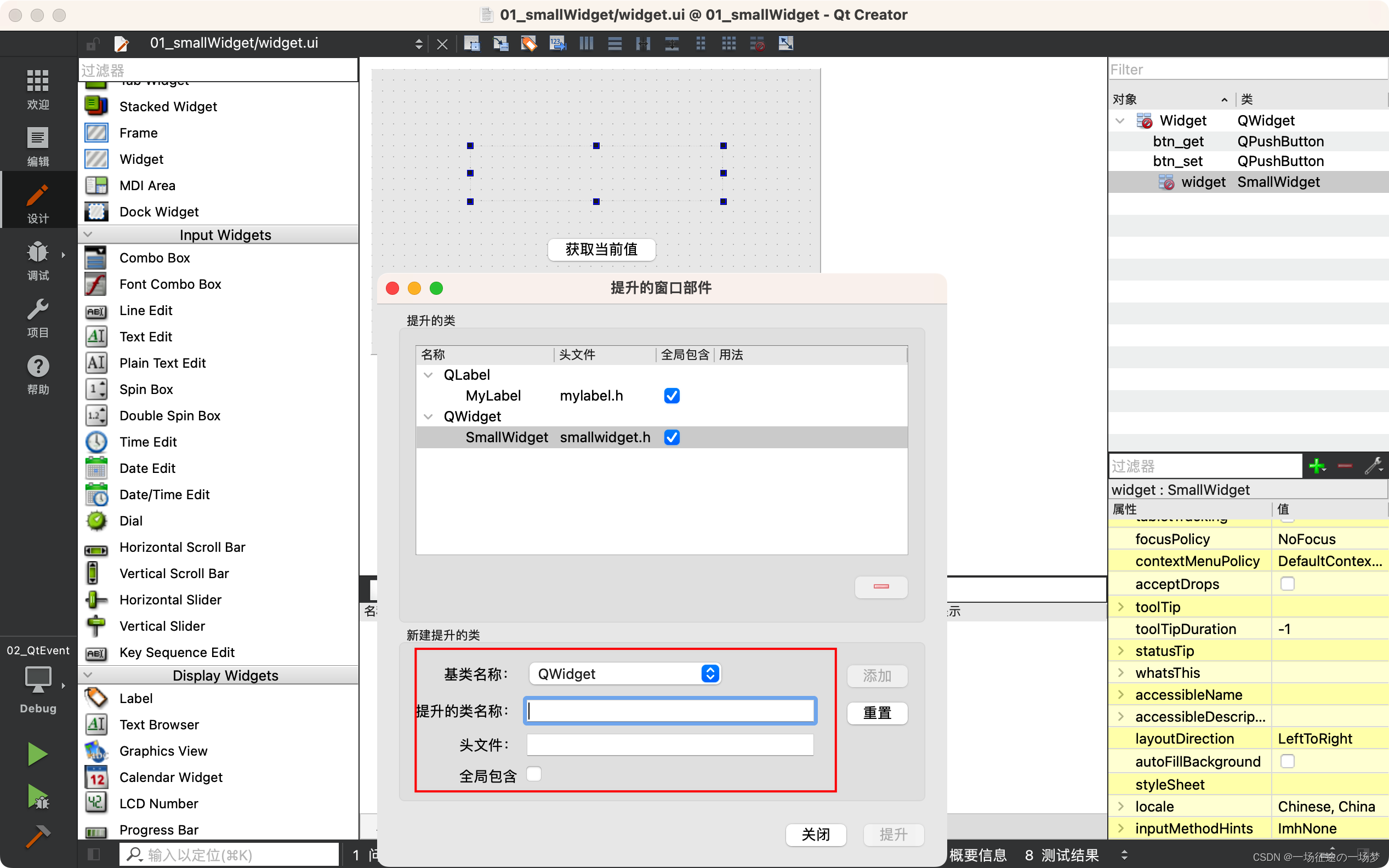Click the 重置 button
The image size is (1389, 868).
(x=877, y=713)
